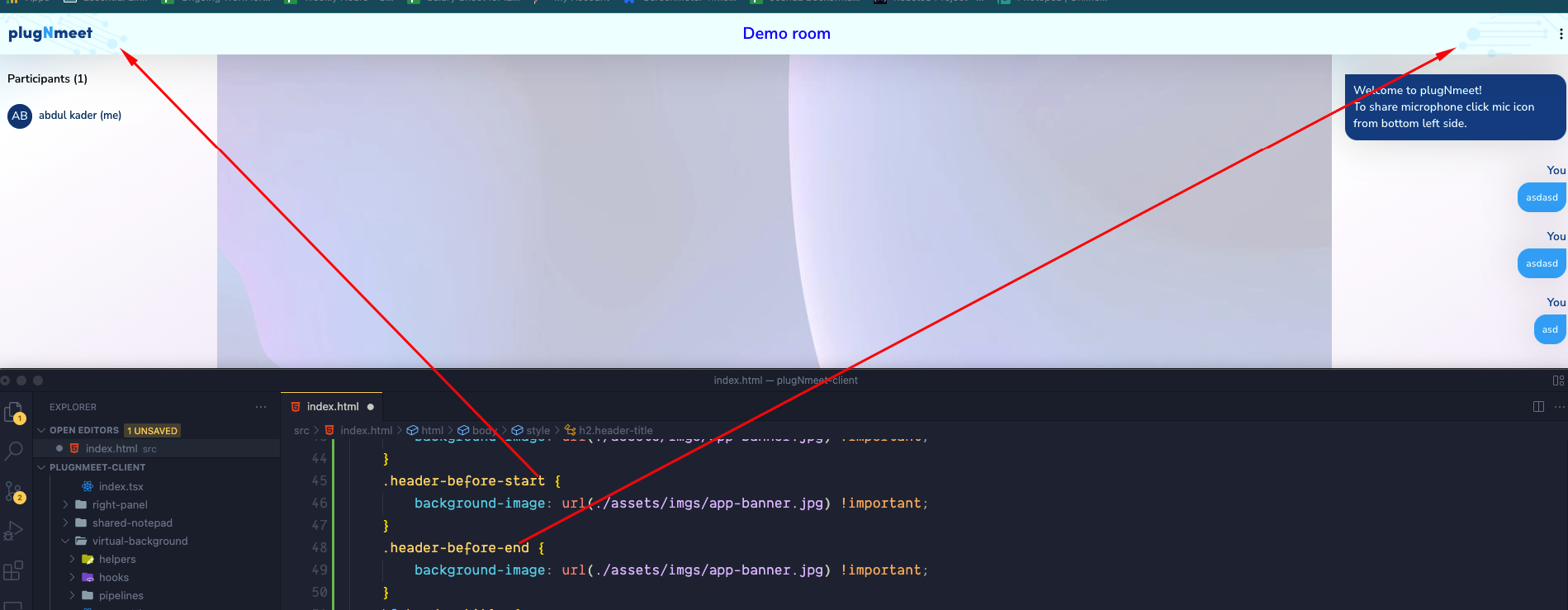The image size is (1568, 610).
Task: Click the Welcome to plugNmeet notification
Action: [1455, 107]
